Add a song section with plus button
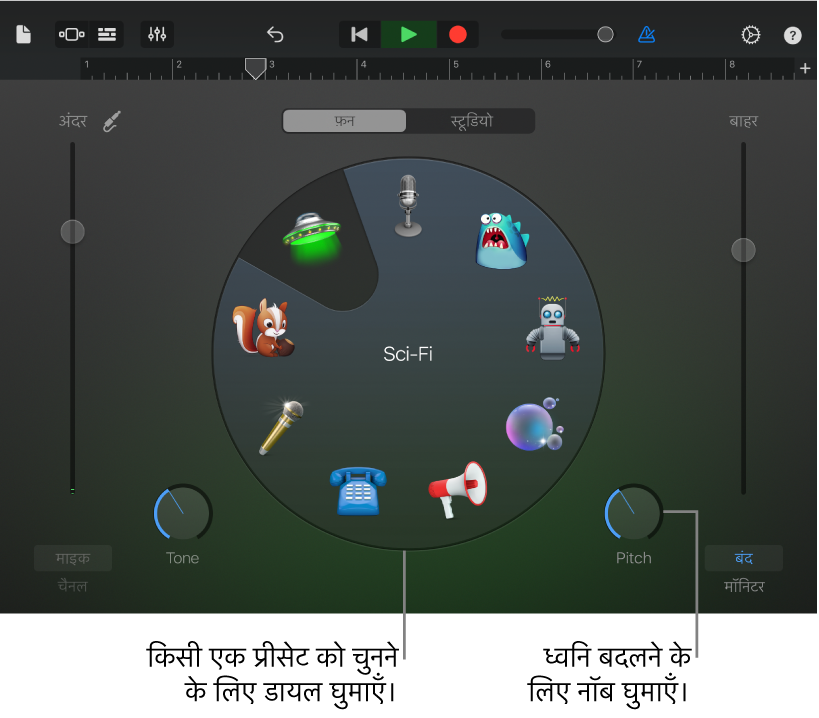Image resolution: width=819 pixels, height=718 pixels. tap(805, 68)
